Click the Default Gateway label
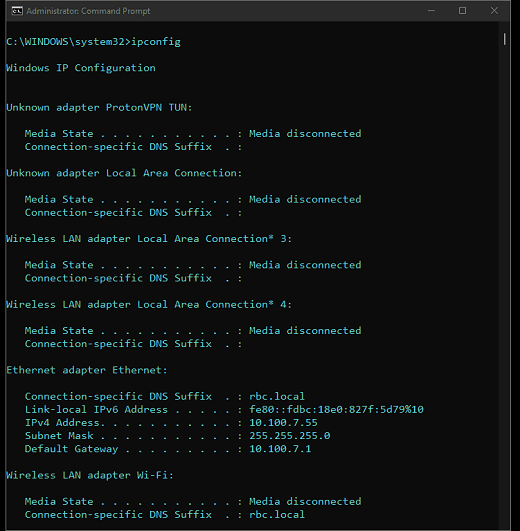This screenshot has width=520, height=531. coord(71,449)
